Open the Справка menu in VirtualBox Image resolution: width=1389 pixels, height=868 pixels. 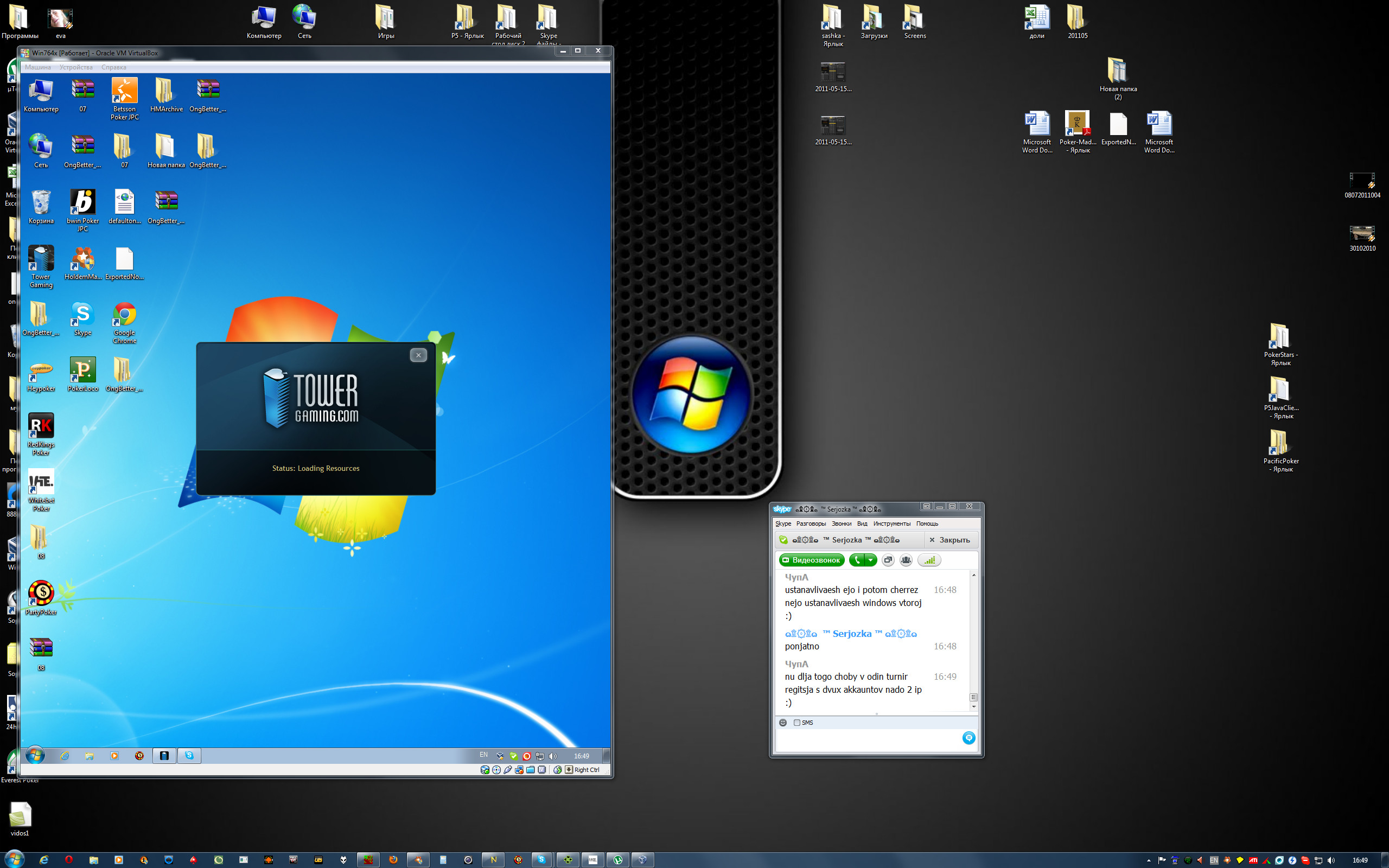click(x=113, y=67)
